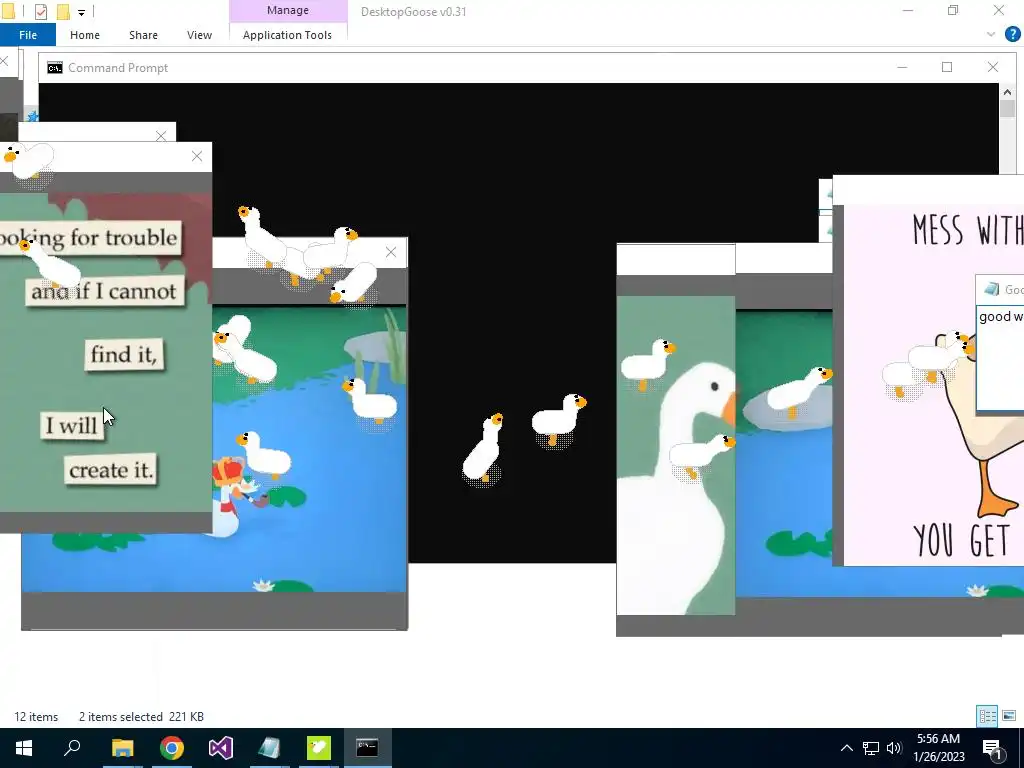This screenshot has height=768, width=1024.
Task: Open network status tray icon
Action: [871, 748]
